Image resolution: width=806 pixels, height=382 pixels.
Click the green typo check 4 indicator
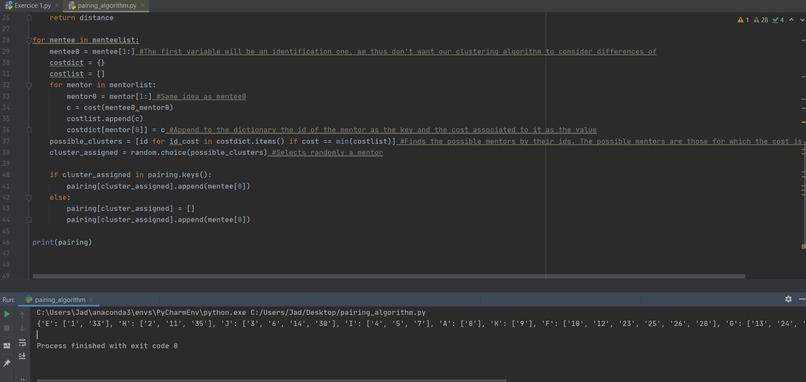(778, 20)
